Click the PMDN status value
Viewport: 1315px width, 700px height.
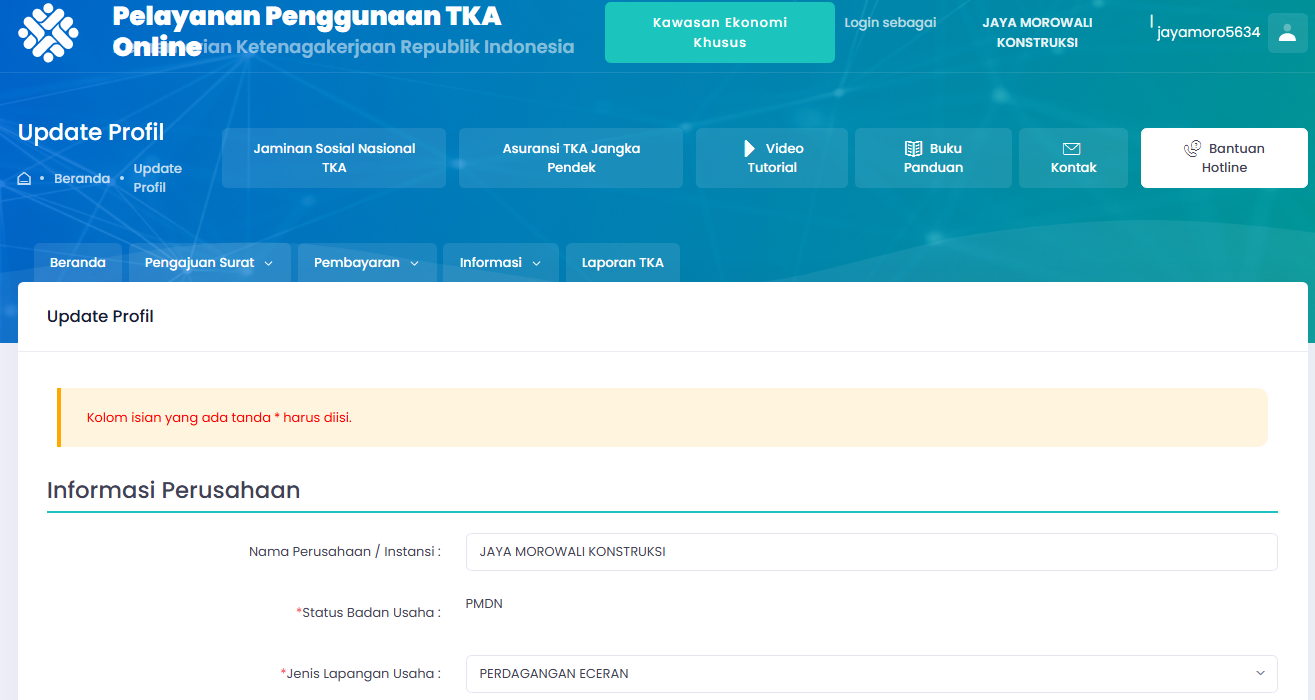(x=484, y=604)
